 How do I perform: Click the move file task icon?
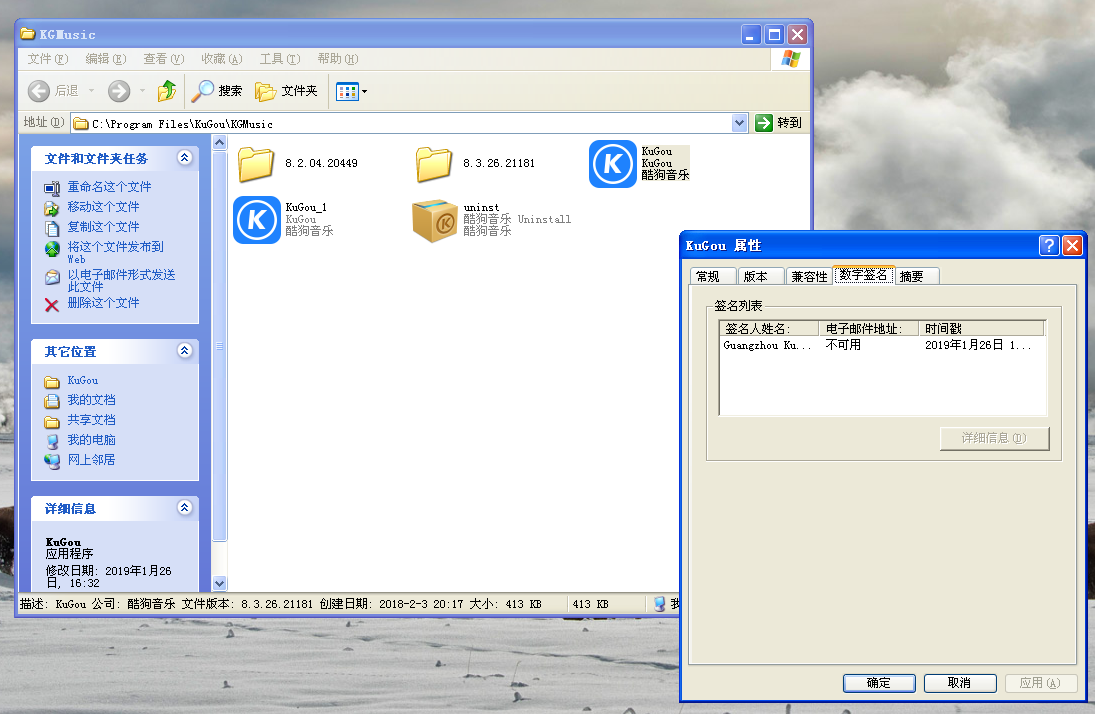coord(52,208)
